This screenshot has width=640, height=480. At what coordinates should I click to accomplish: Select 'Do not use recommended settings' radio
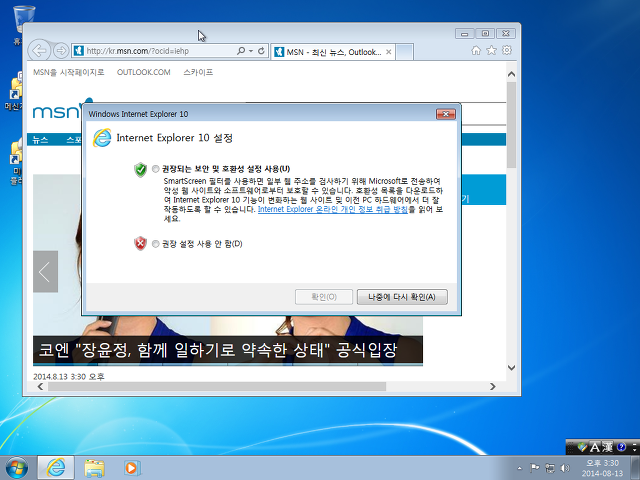point(156,244)
